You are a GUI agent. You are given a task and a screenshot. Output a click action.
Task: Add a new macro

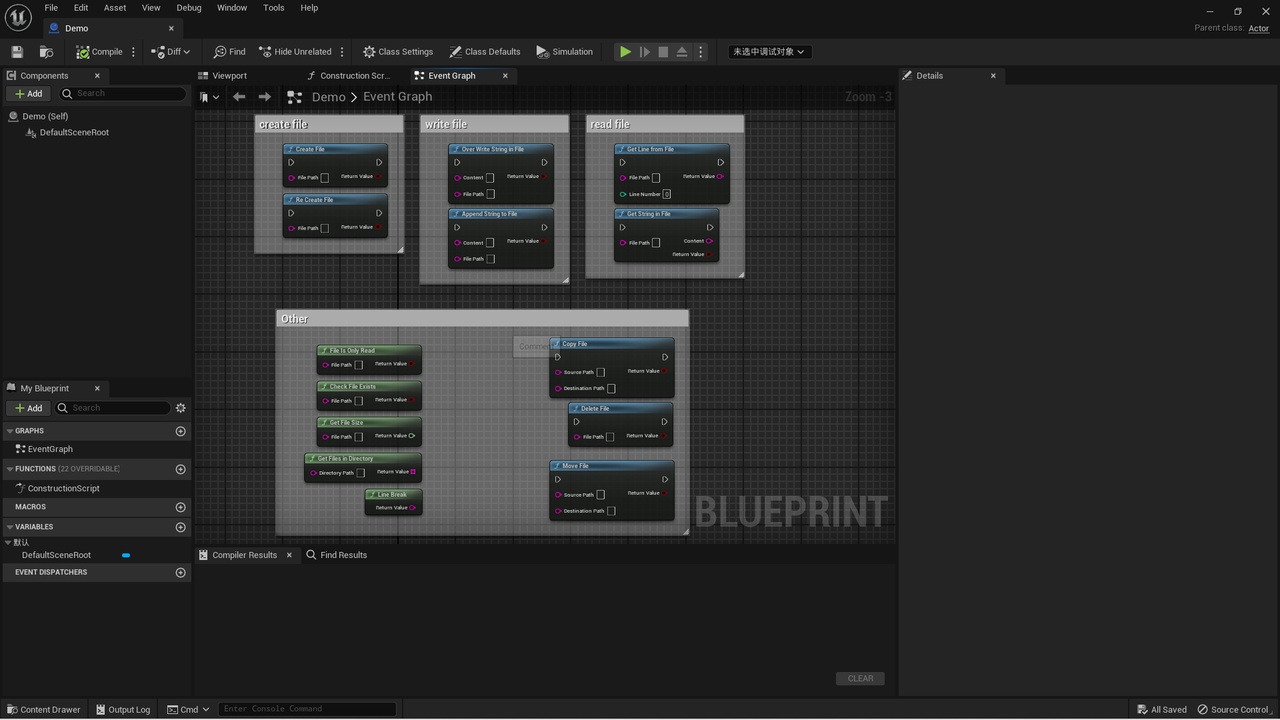point(181,507)
